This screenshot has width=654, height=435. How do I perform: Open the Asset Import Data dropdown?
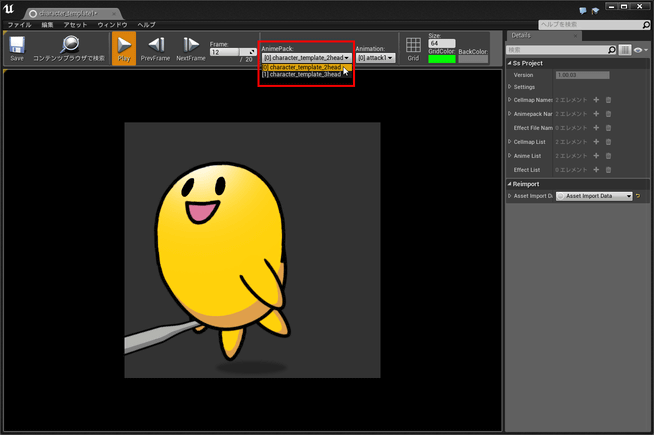click(x=594, y=196)
